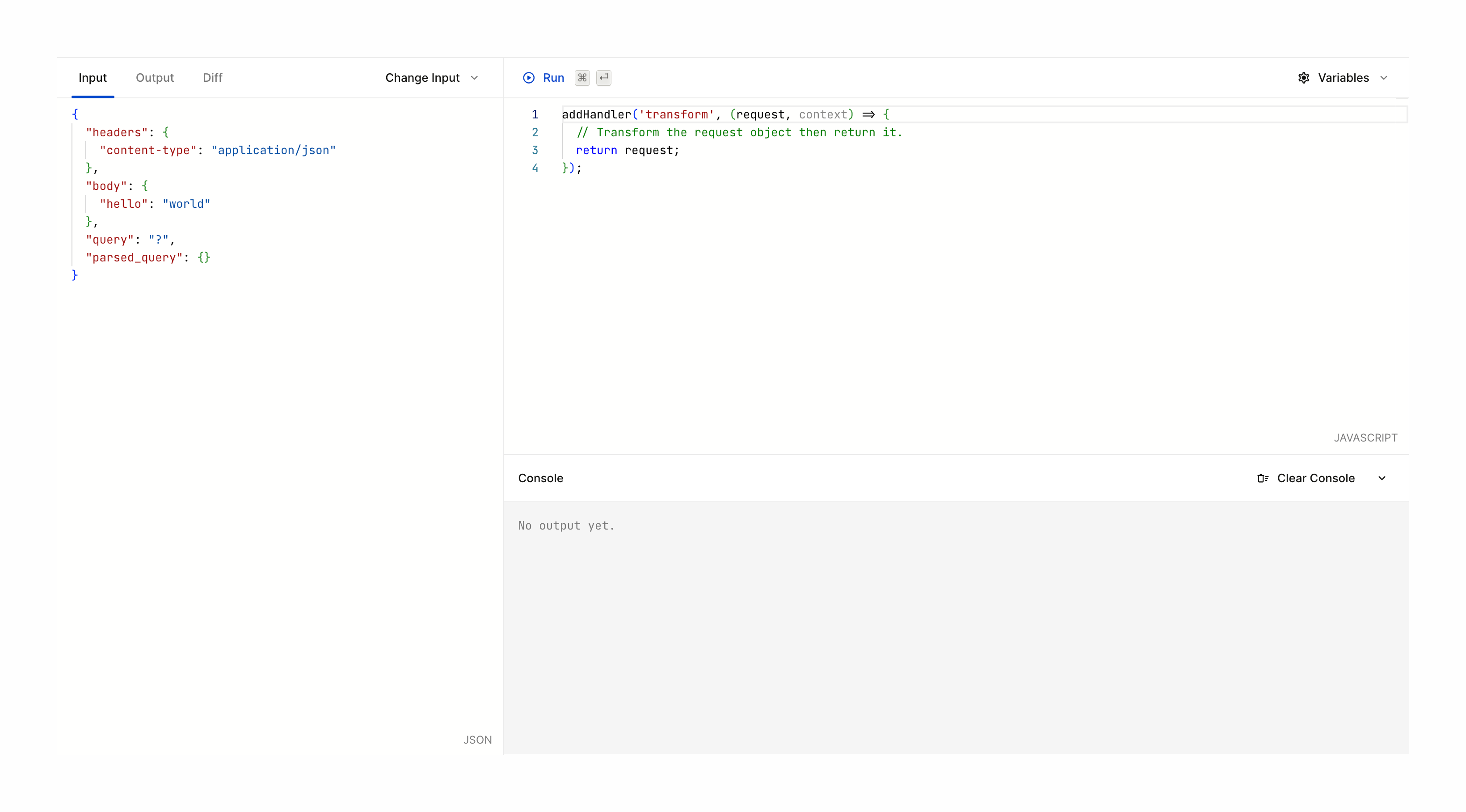Switch to the Output tab
Viewport: 1466px width, 812px height.
point(154,78)
